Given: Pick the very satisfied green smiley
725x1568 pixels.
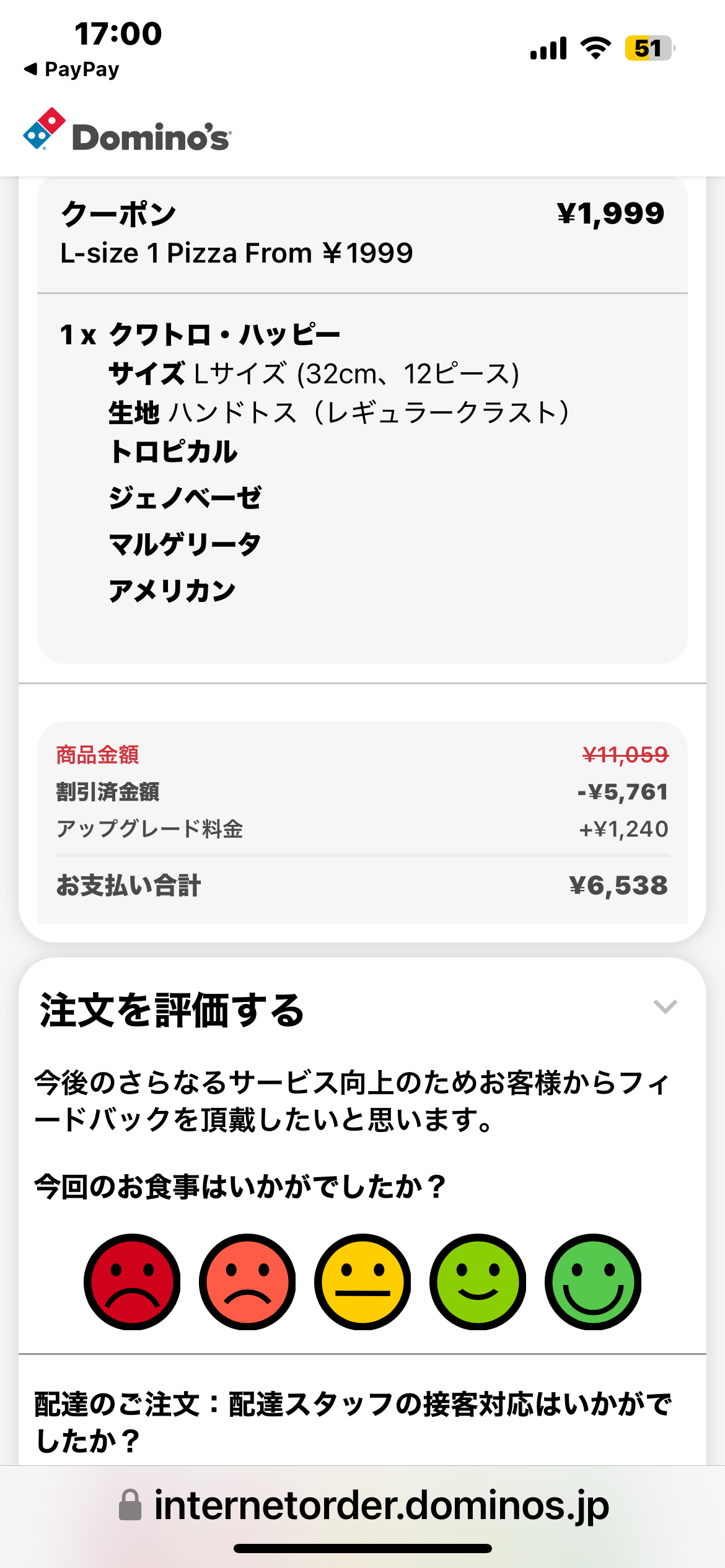Looking at the screenshot, I should tap(593, 1281).
